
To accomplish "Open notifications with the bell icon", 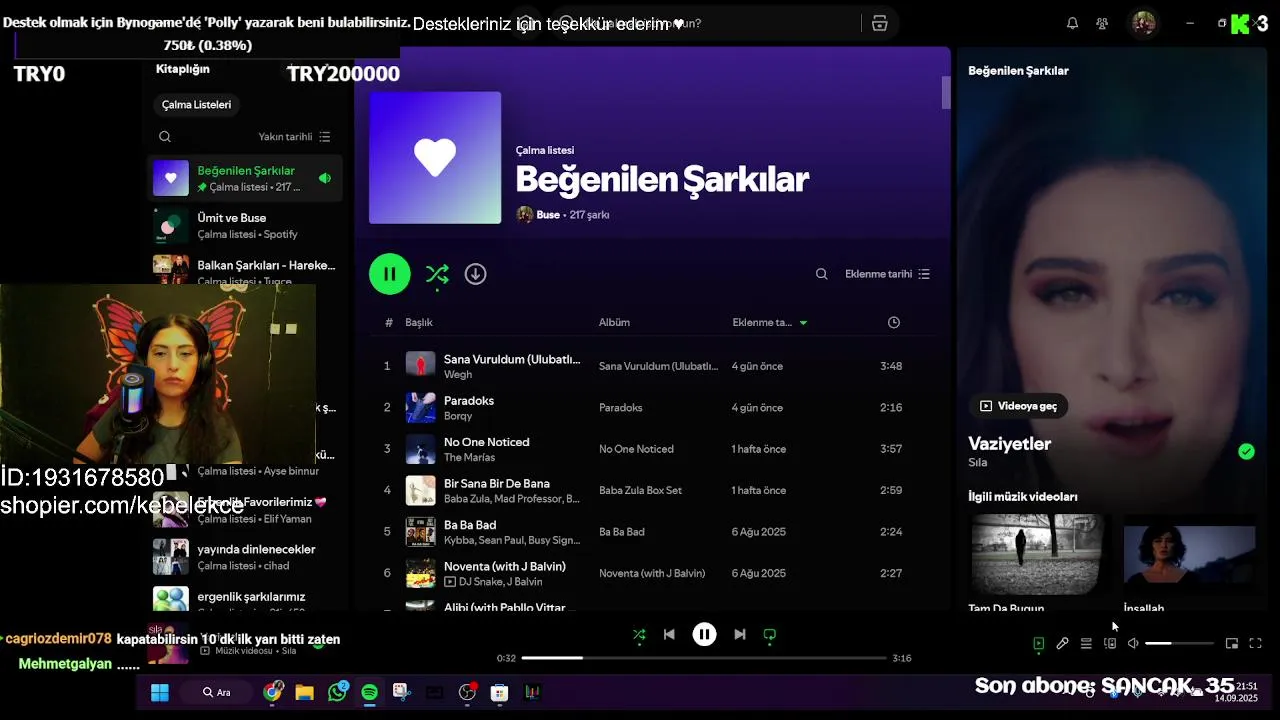I will (x=1072, y=23).
